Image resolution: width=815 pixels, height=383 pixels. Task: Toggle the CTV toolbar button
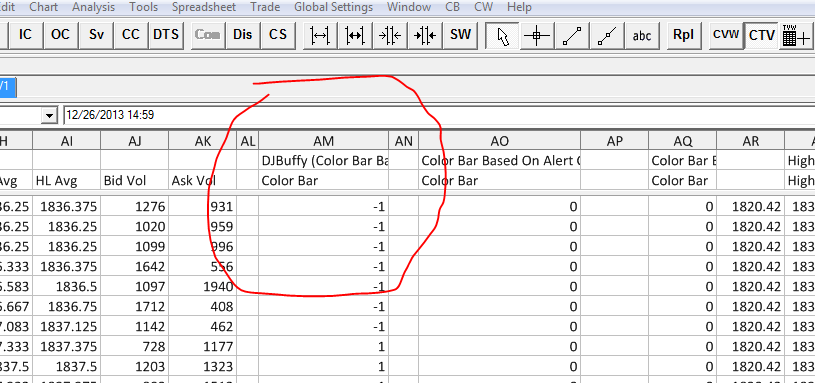pos(761,35)
